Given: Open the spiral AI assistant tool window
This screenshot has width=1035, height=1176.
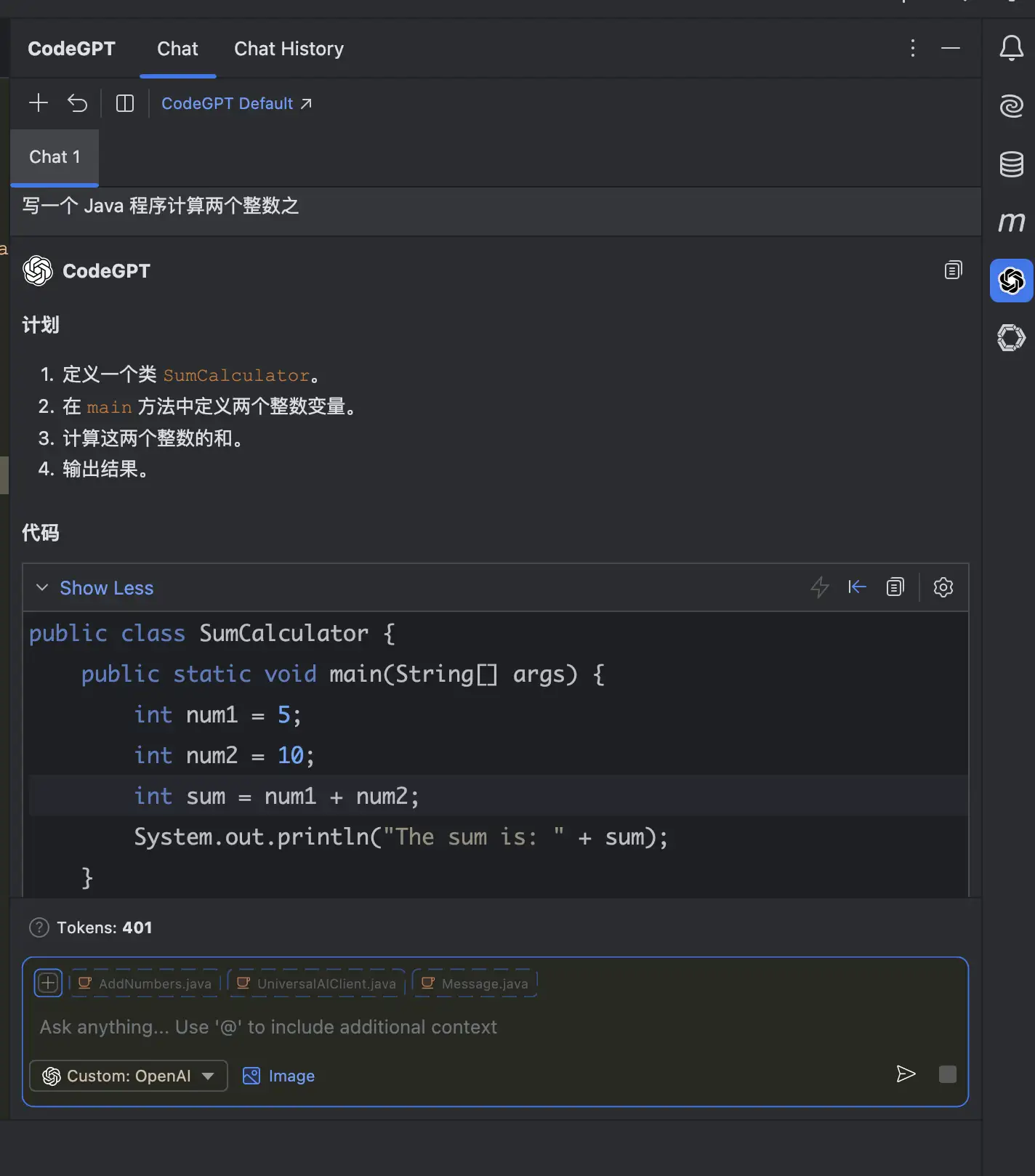Looking at the screenshot, I should coord(1011,106).
